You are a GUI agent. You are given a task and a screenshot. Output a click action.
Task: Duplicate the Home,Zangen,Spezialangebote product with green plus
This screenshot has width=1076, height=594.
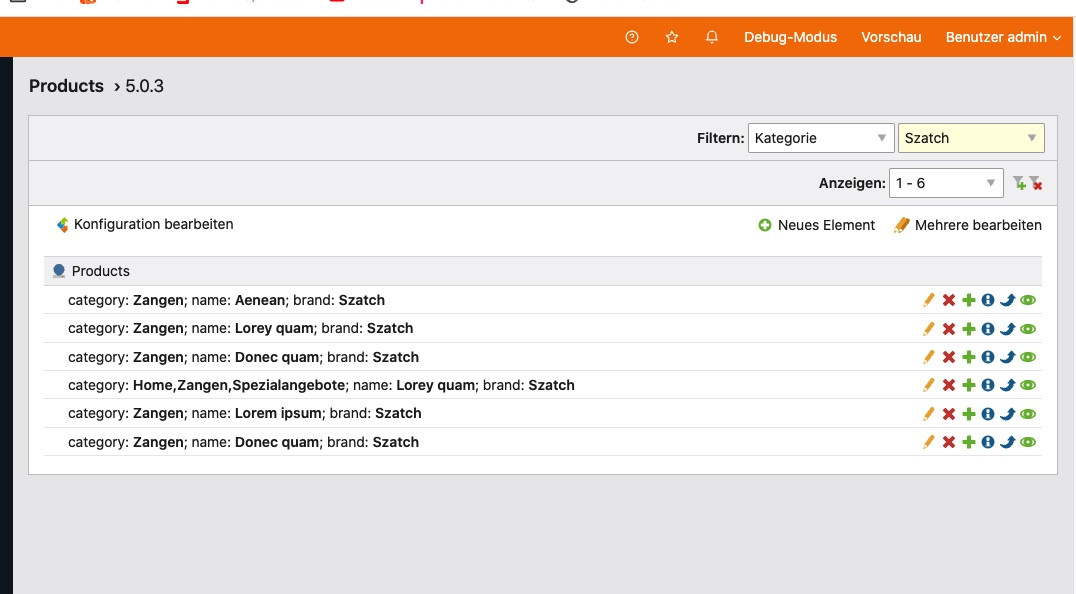click(x=968, y=385)
